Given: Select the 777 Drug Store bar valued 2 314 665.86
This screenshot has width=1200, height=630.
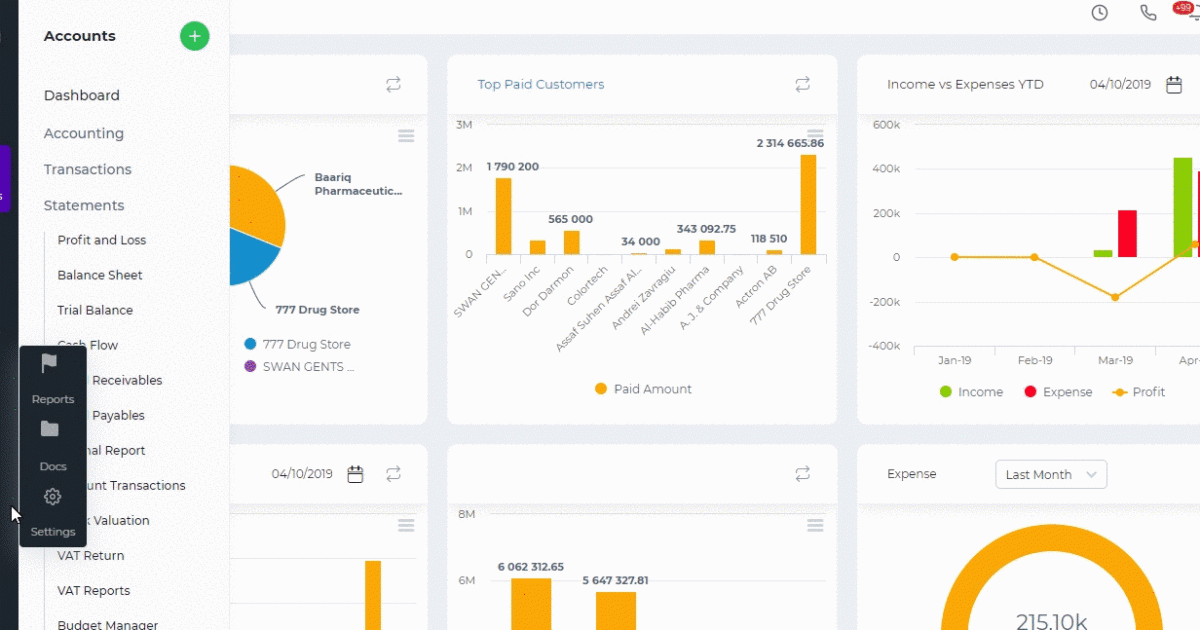Looking at the screenshot, I should pyautogui.click(x=808, y=204).
